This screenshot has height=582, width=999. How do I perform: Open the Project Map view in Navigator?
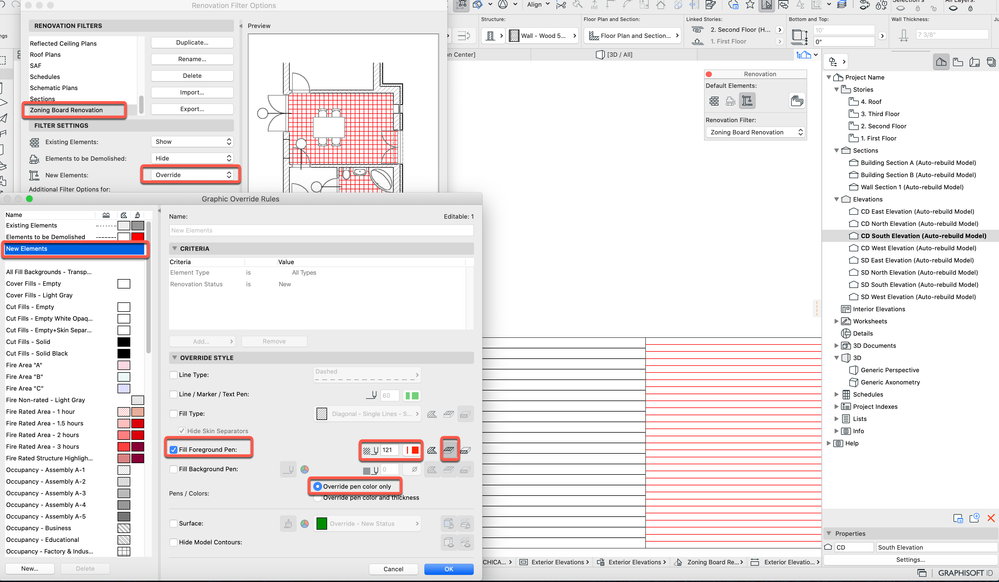pyautogui.click(x=941, y=62)
